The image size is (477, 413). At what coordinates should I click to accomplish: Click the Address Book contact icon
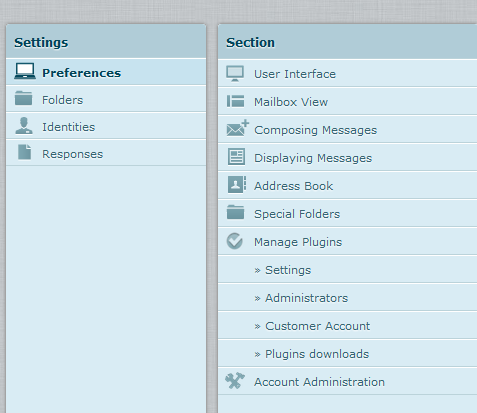237,185
